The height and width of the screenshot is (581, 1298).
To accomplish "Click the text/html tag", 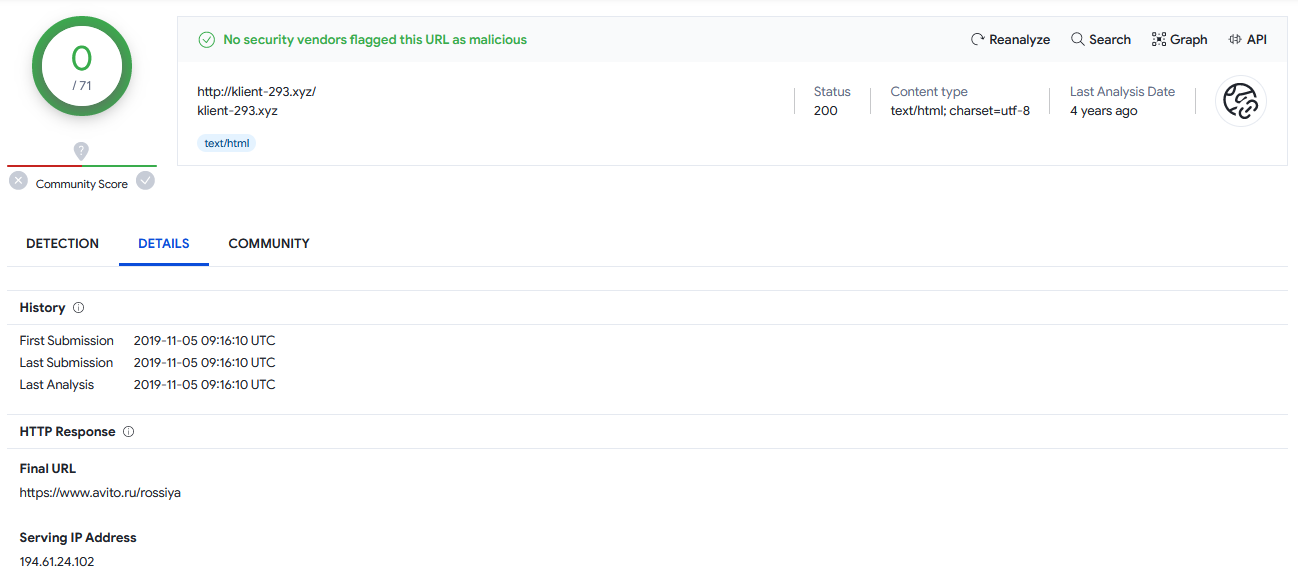I will pyautogui.click(x=227, y=143).
